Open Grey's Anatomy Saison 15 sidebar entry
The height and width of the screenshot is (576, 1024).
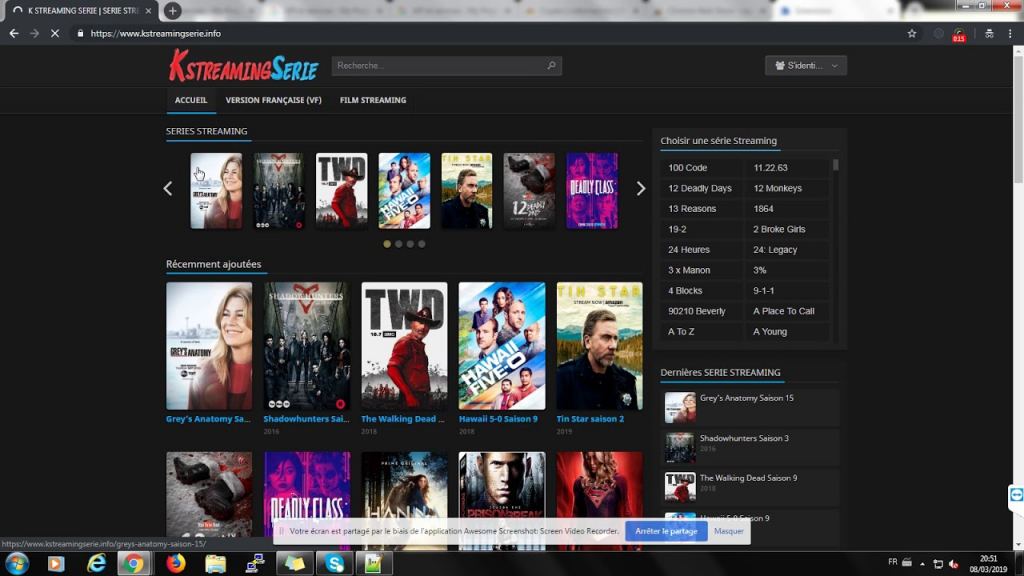pyautogui.click(x=750, y=408)
